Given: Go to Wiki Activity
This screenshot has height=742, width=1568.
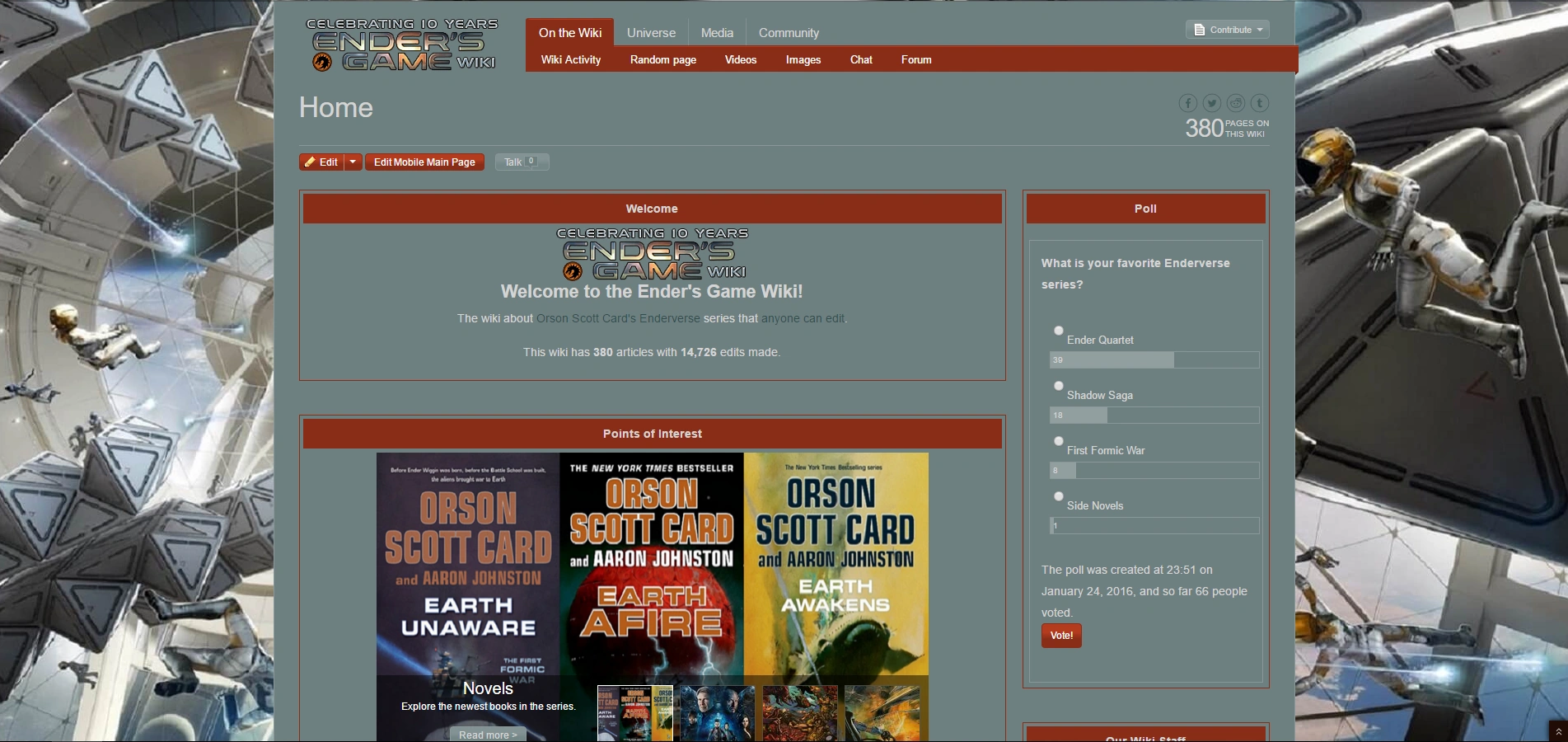Looking at the screenshot, I should (571, 60).
